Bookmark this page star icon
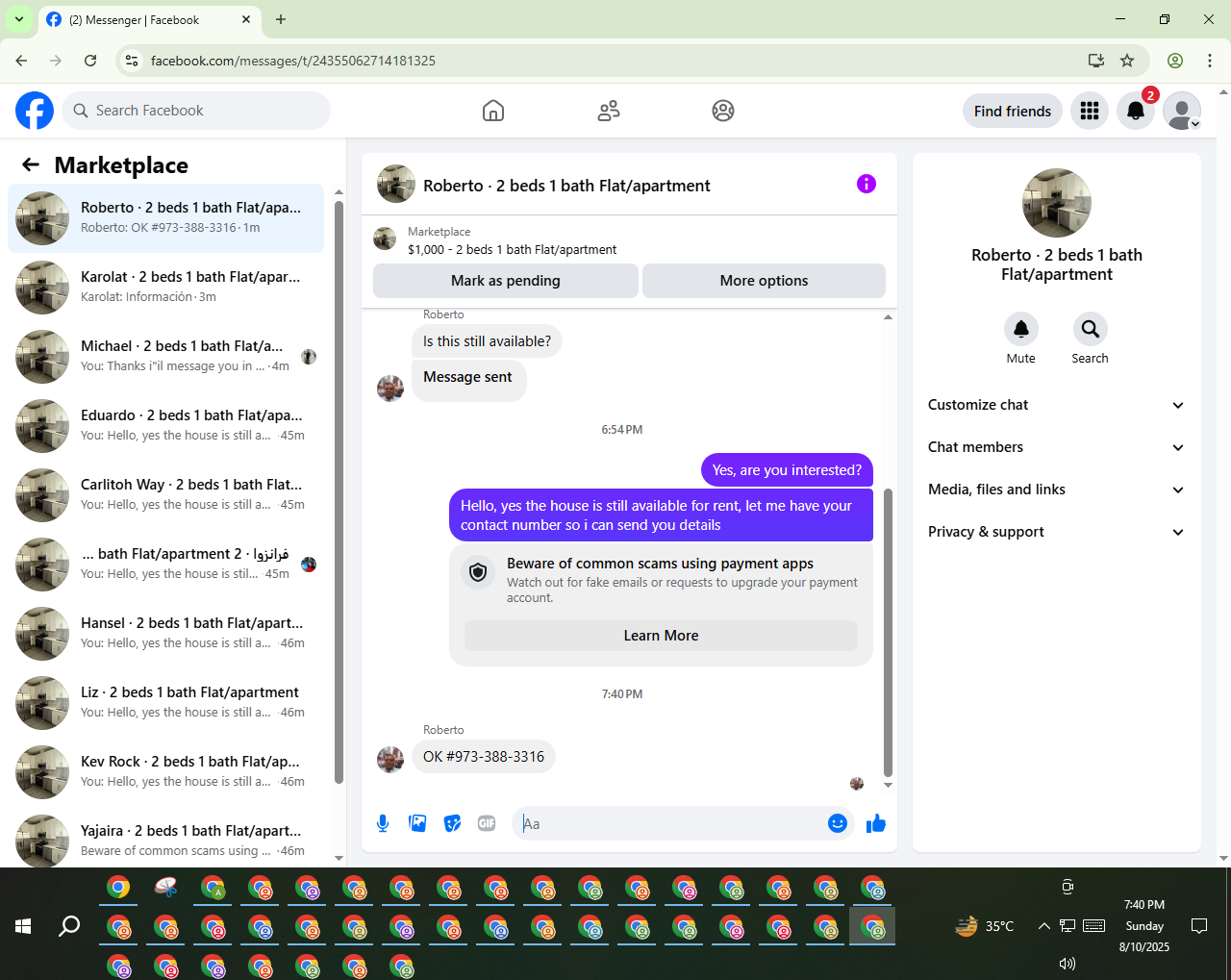This screenshot has width=1231, height=980. [1127, 61]
